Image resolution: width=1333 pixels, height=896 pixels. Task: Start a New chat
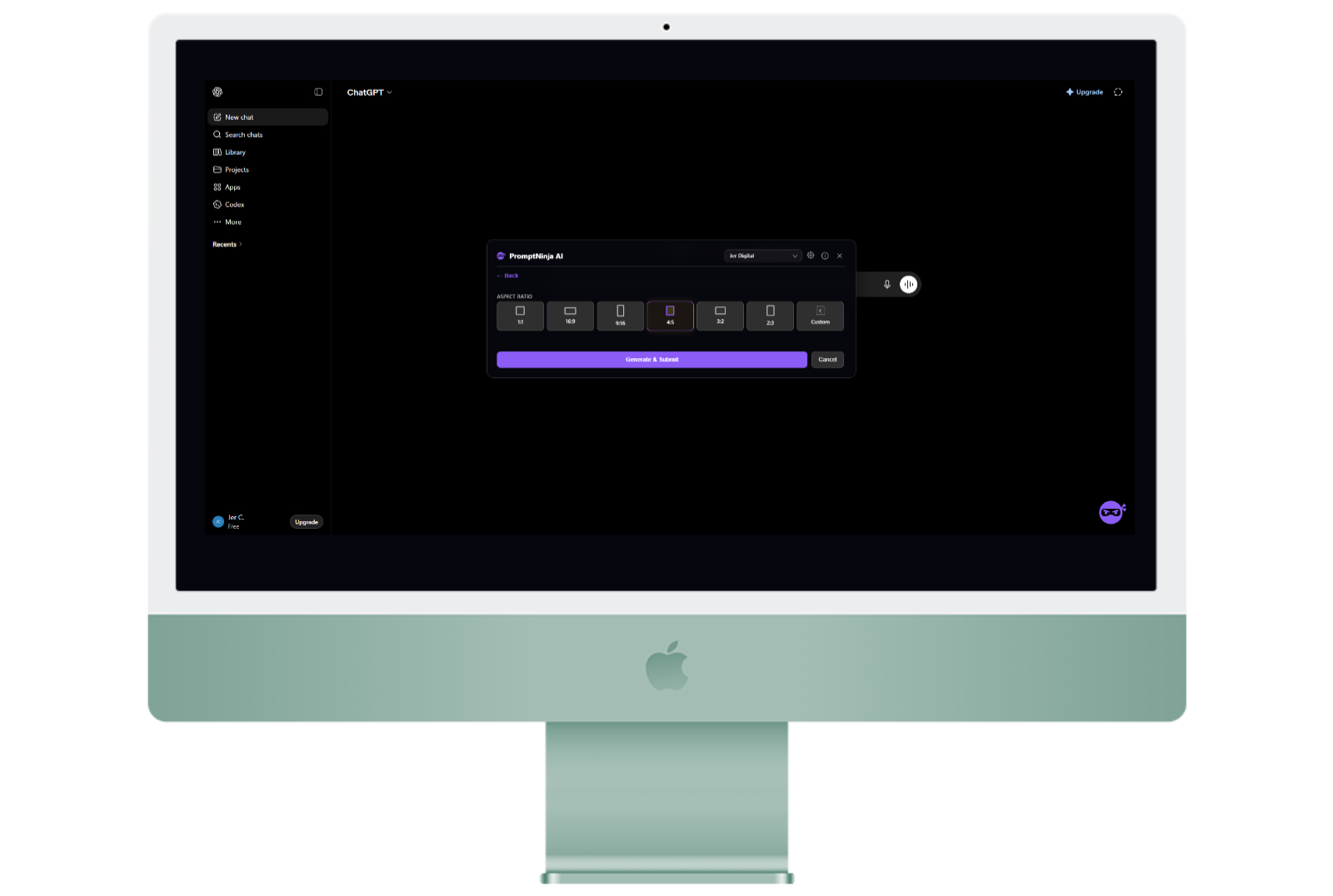click(x=267, y=117)
